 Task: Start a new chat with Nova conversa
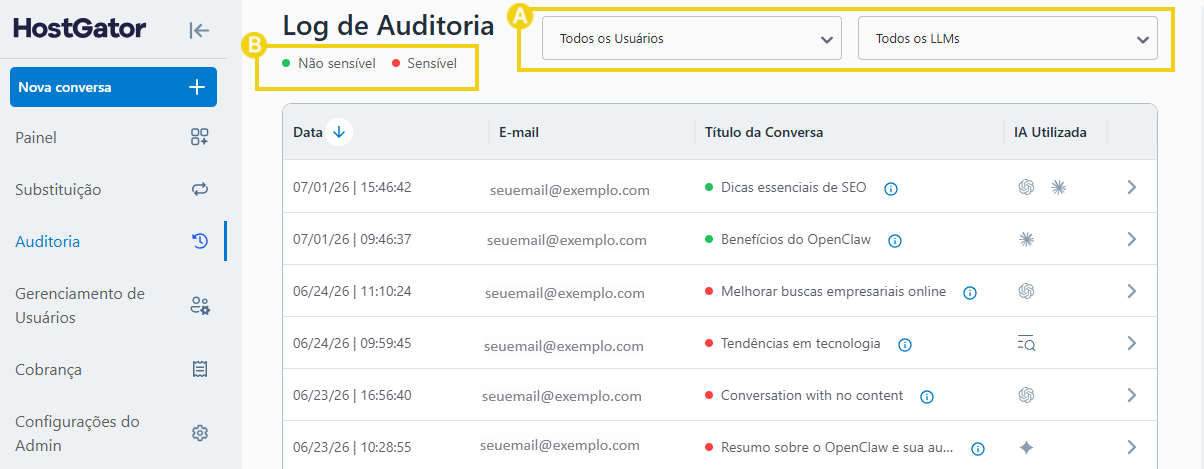pos(113,87)
